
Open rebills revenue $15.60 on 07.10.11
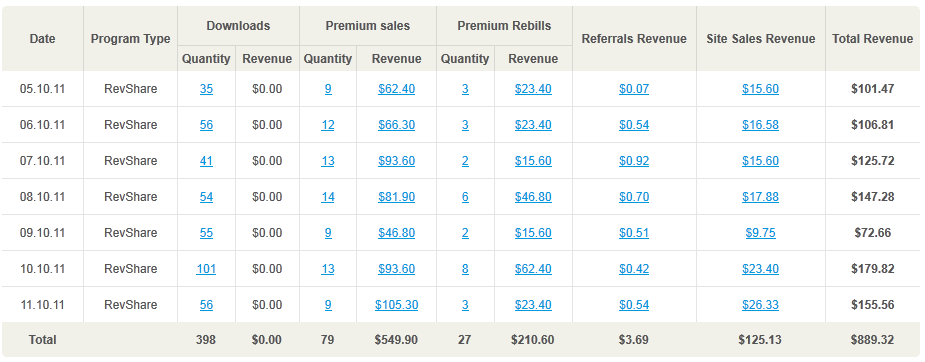pyautogui.click(x=533, y=161)
